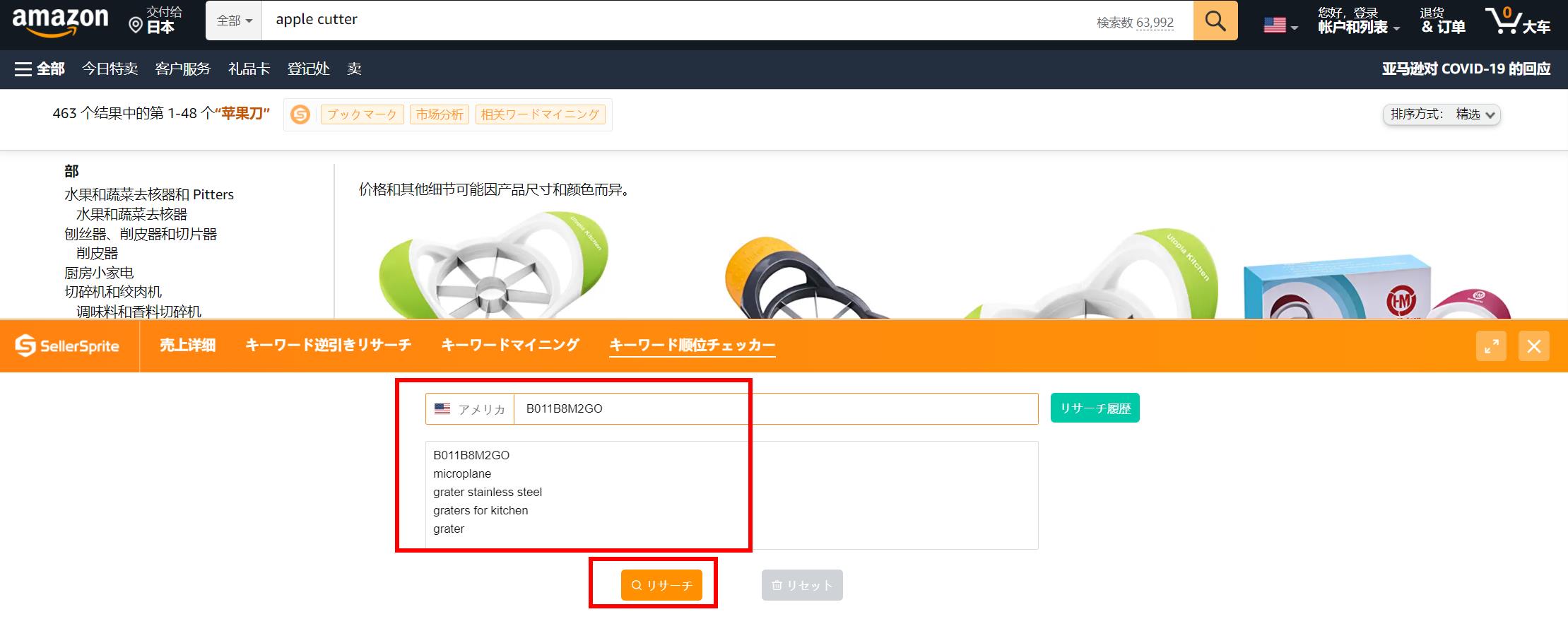Click the 市场分析 button

440,114
